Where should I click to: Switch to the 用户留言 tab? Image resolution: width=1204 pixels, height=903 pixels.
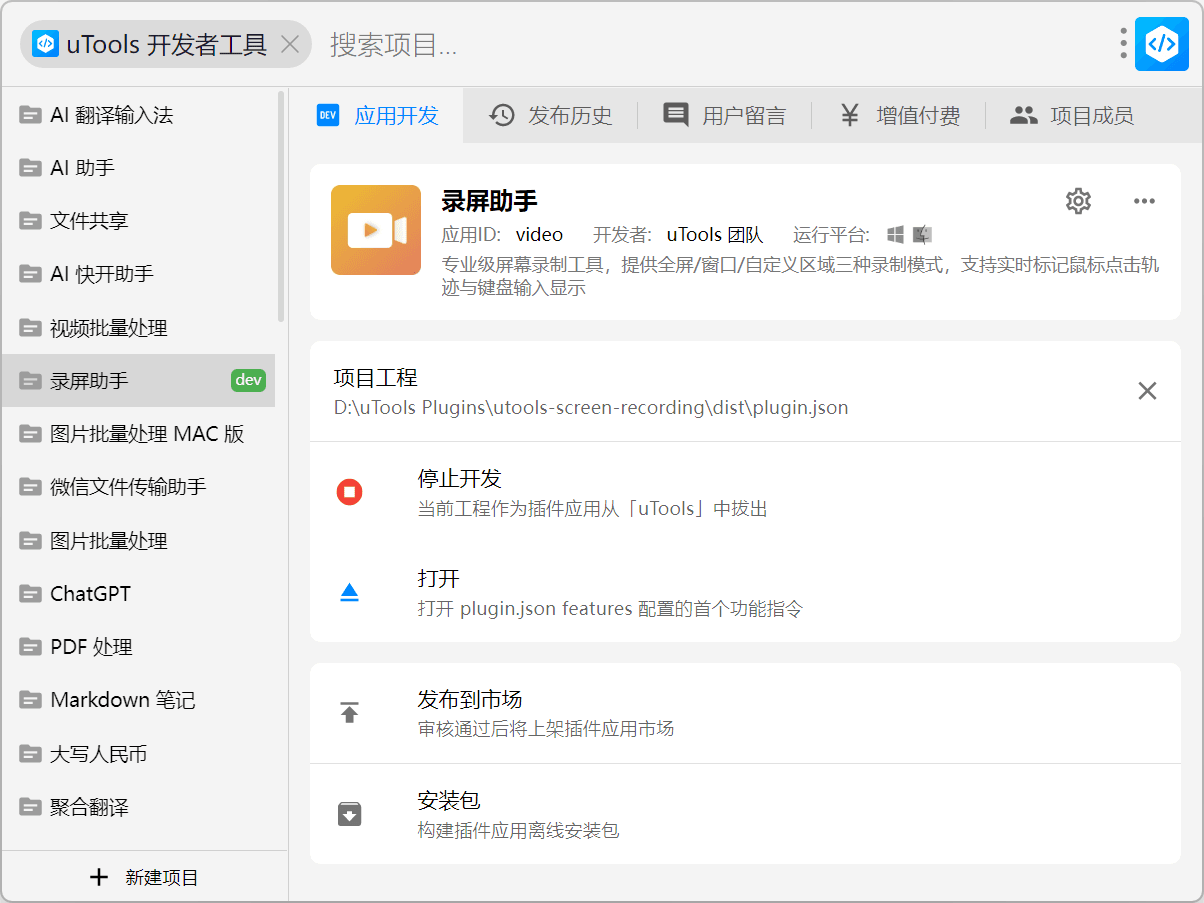(725, 116)
